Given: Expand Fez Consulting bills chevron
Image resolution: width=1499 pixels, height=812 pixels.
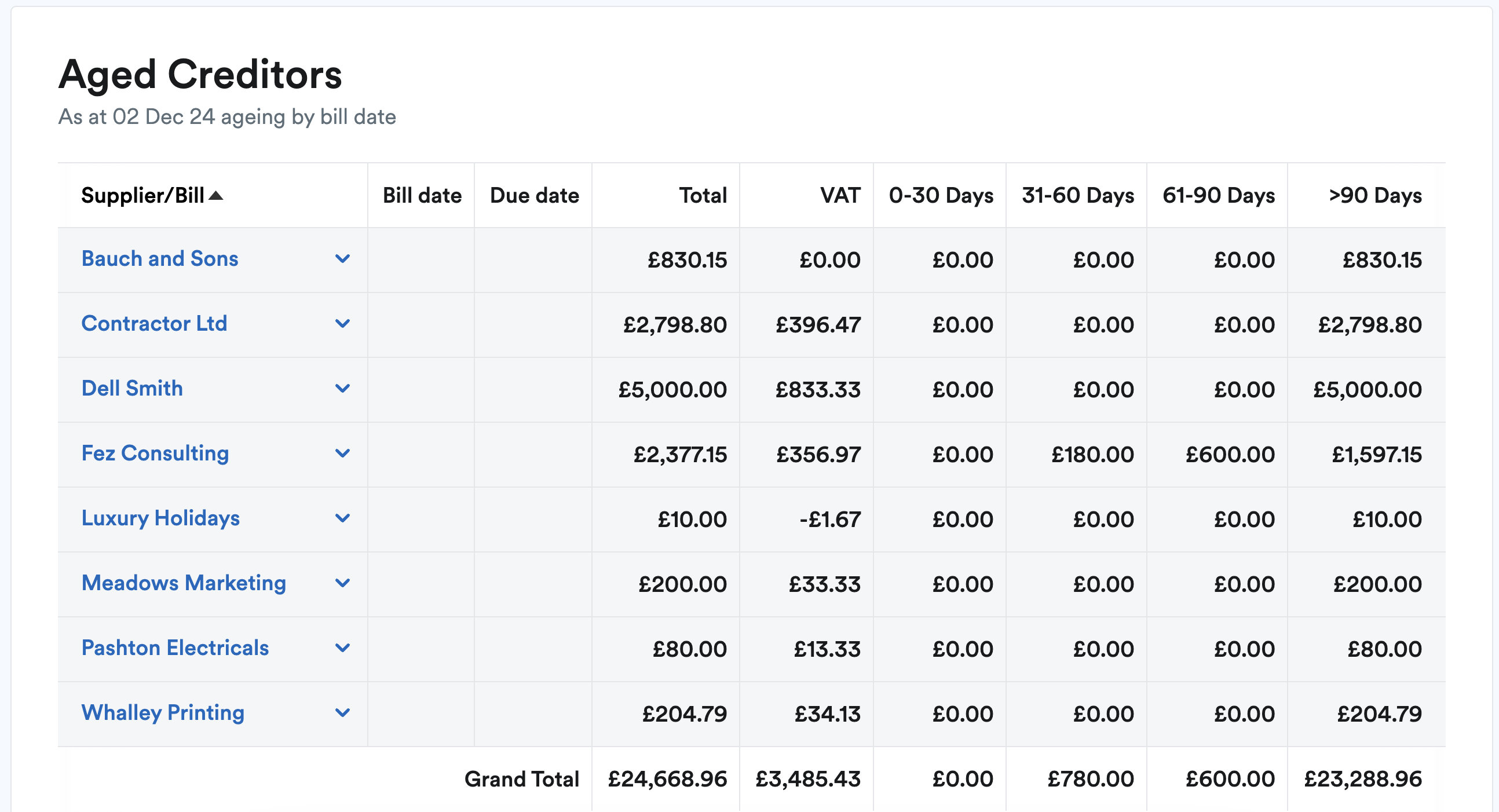Looking at the screenshot, I should 343,453.
